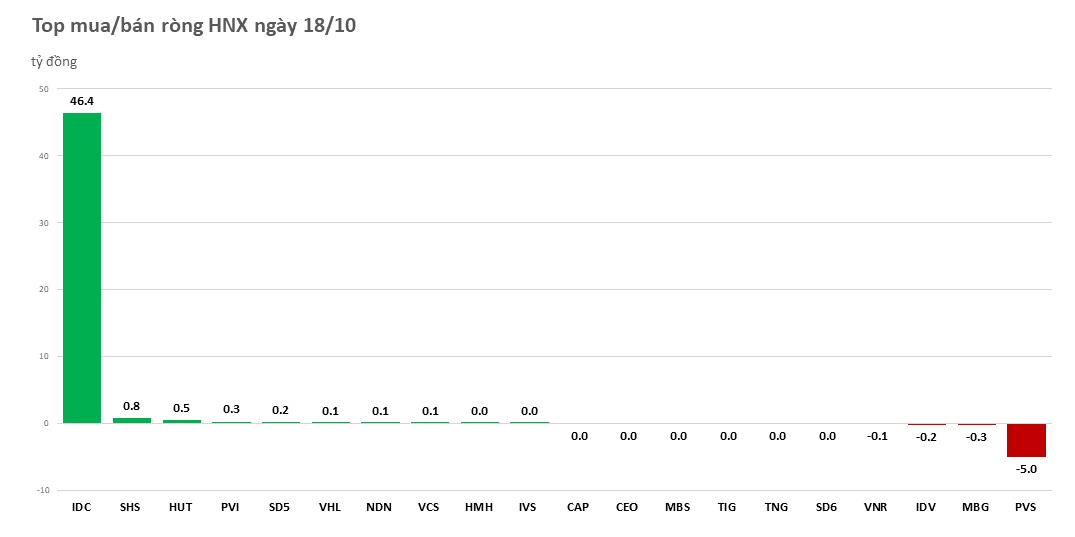Select the PVS x-axis label

coord(1026,508)
